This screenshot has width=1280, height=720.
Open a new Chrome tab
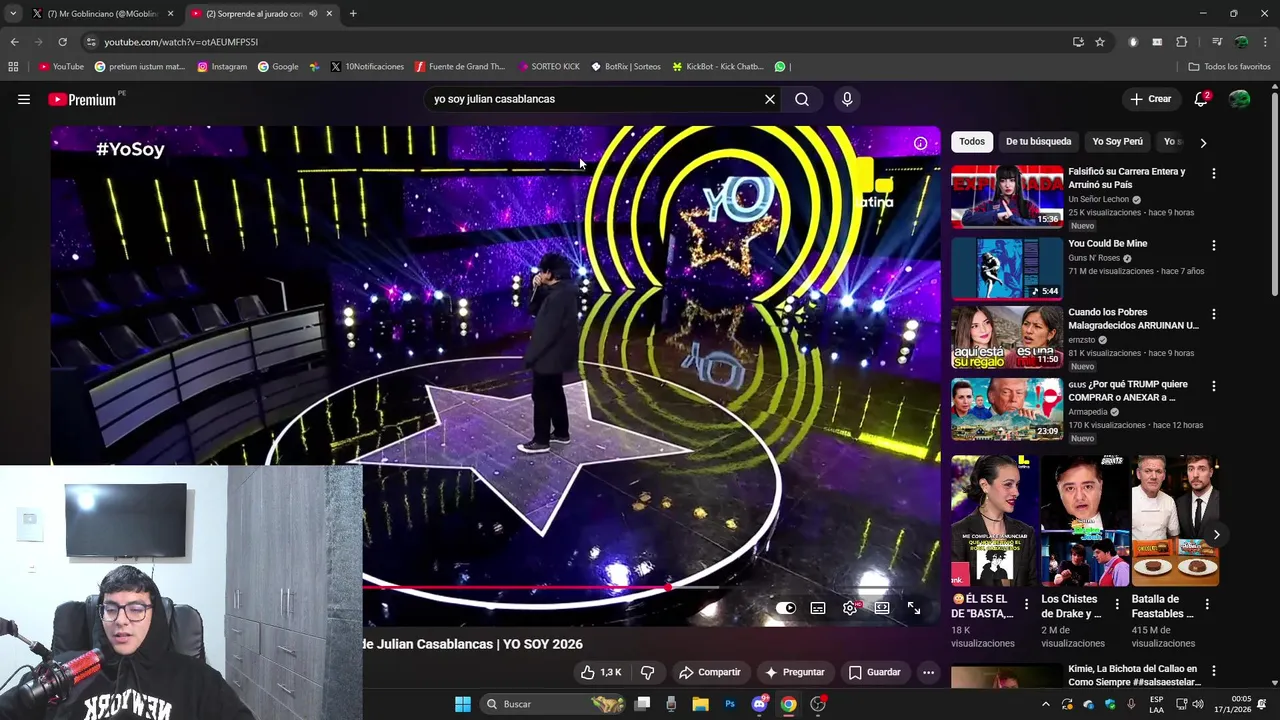point(353,14)
